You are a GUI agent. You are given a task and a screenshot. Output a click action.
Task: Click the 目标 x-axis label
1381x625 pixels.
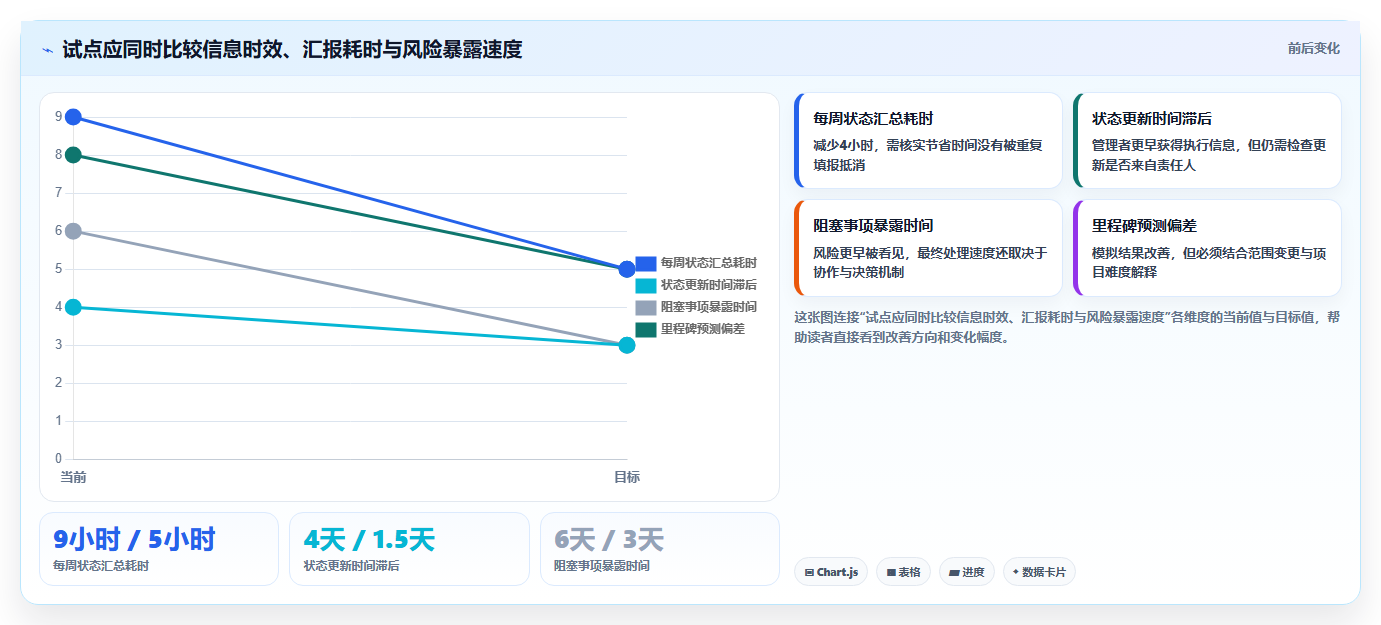click(x=627, y=477)
